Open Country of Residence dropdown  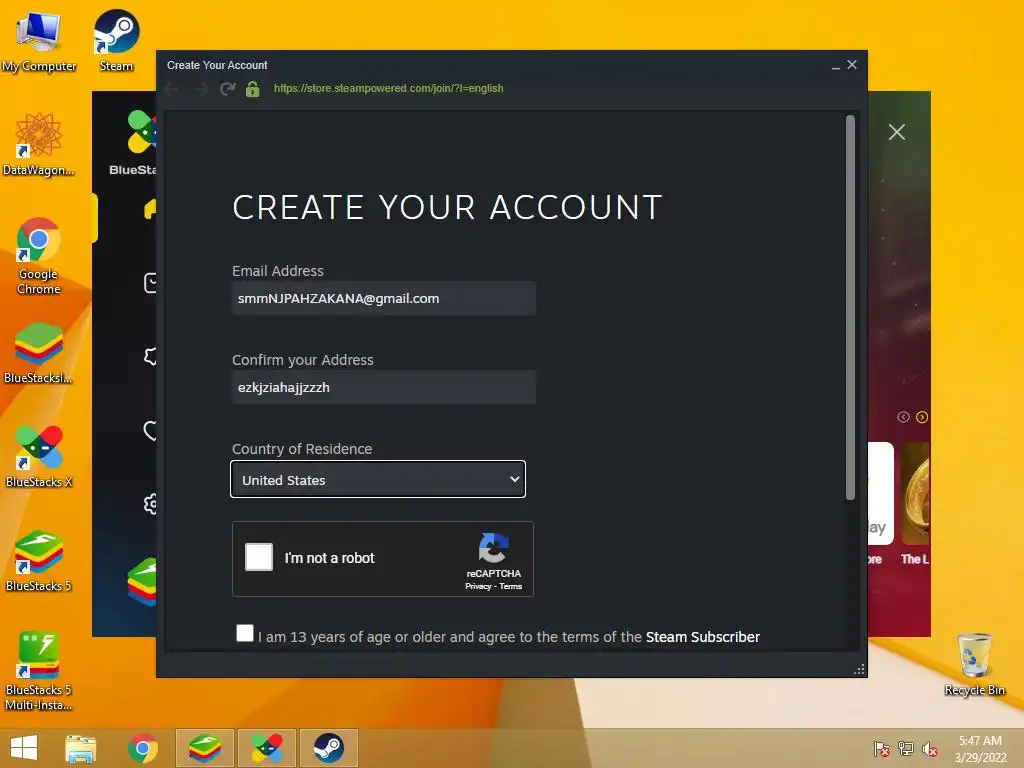coord(378,479)
